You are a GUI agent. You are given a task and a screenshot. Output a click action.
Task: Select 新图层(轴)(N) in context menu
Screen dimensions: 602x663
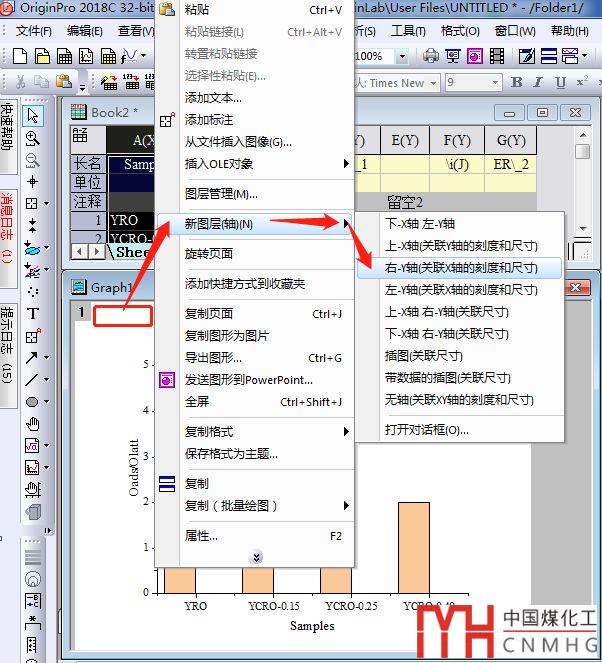[x=254, y=224]
